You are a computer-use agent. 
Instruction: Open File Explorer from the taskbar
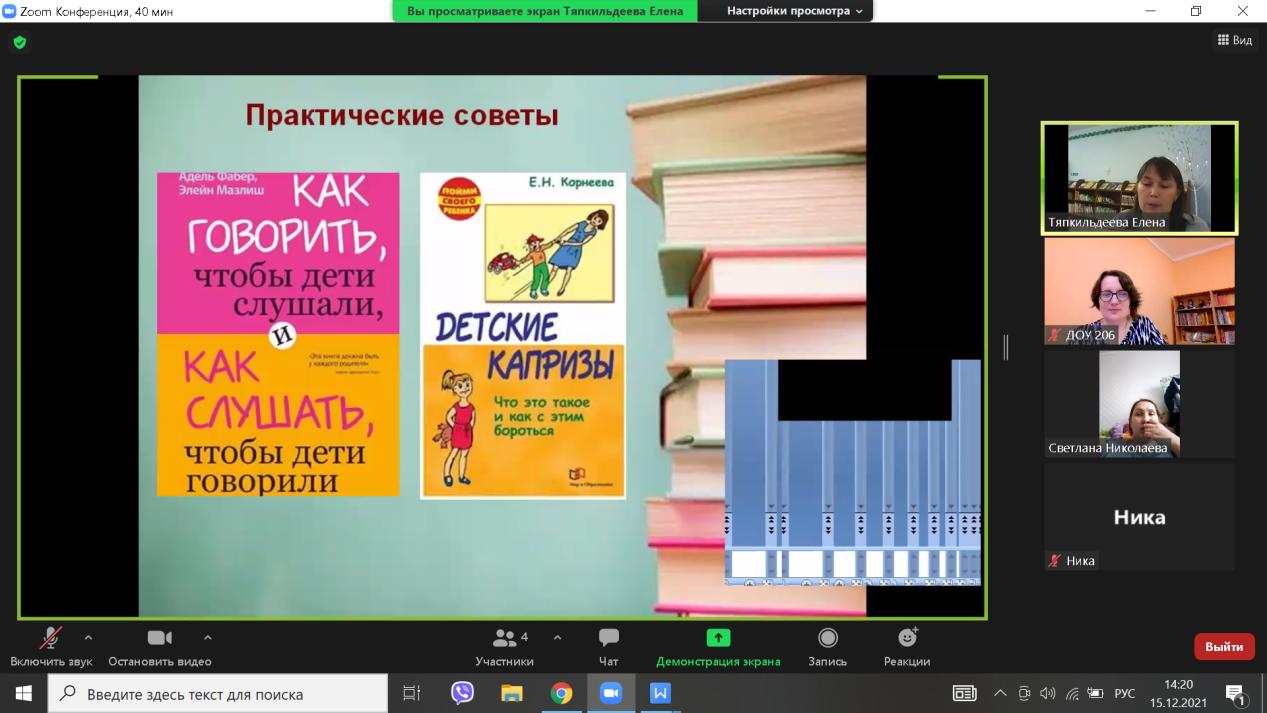pos(511,693)
